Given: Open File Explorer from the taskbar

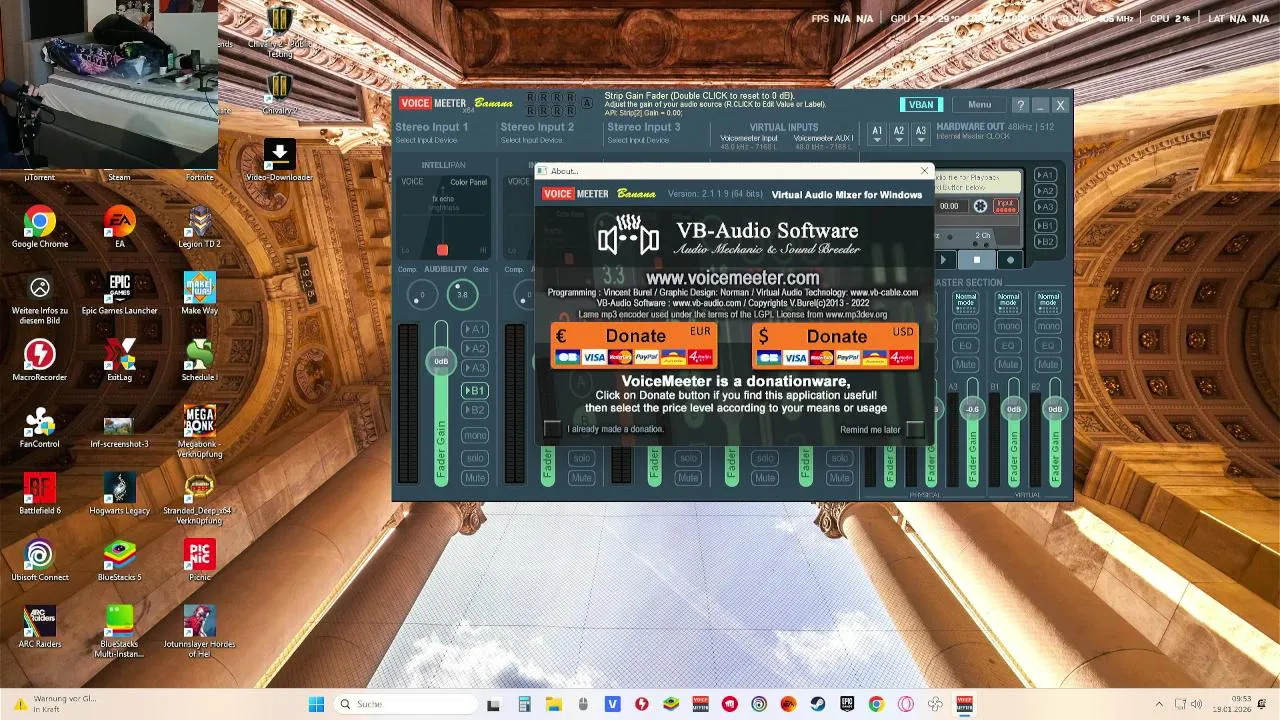Looking at the screenshot, I should [553, 704].
